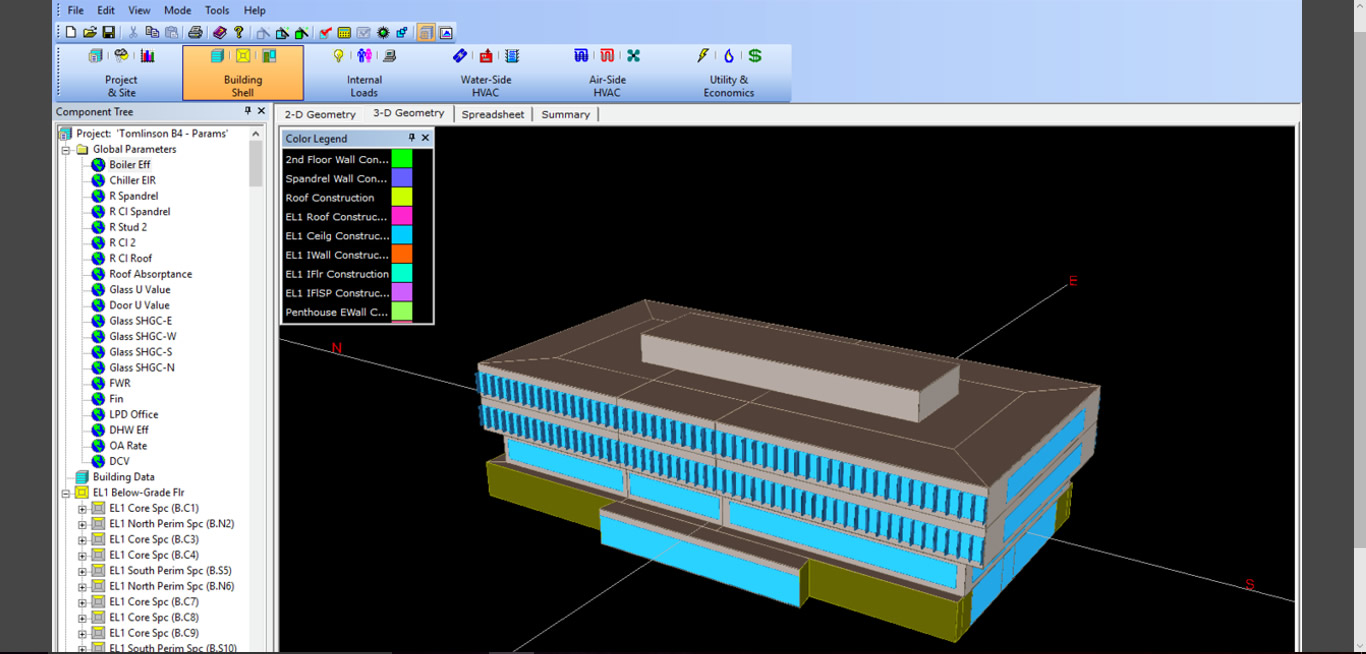This screenshot has height=654, width=1366.
Task: Open the Tools menu
Action: tap(217, 10)
